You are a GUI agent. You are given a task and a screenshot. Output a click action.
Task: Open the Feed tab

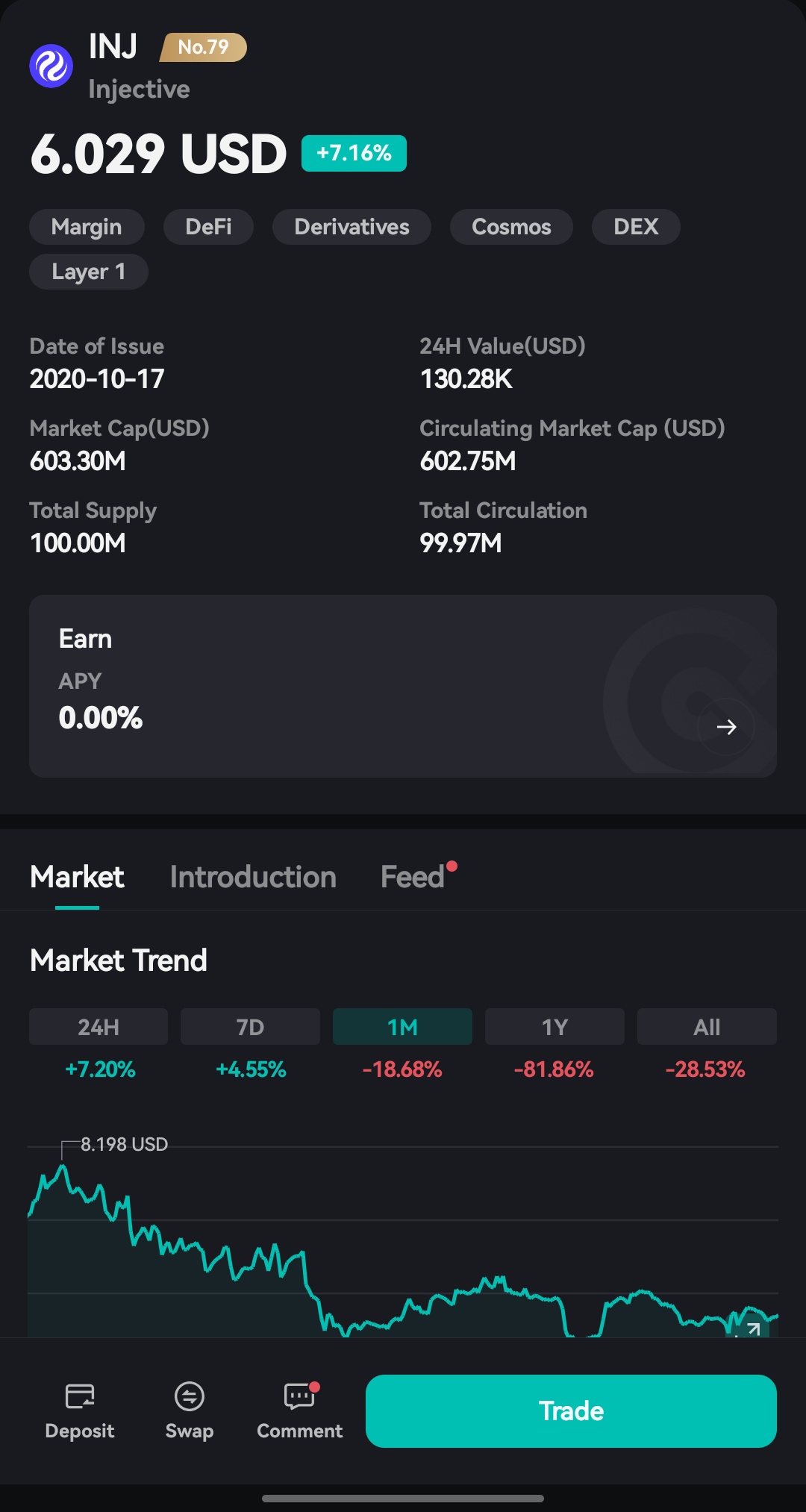[413, 877]
